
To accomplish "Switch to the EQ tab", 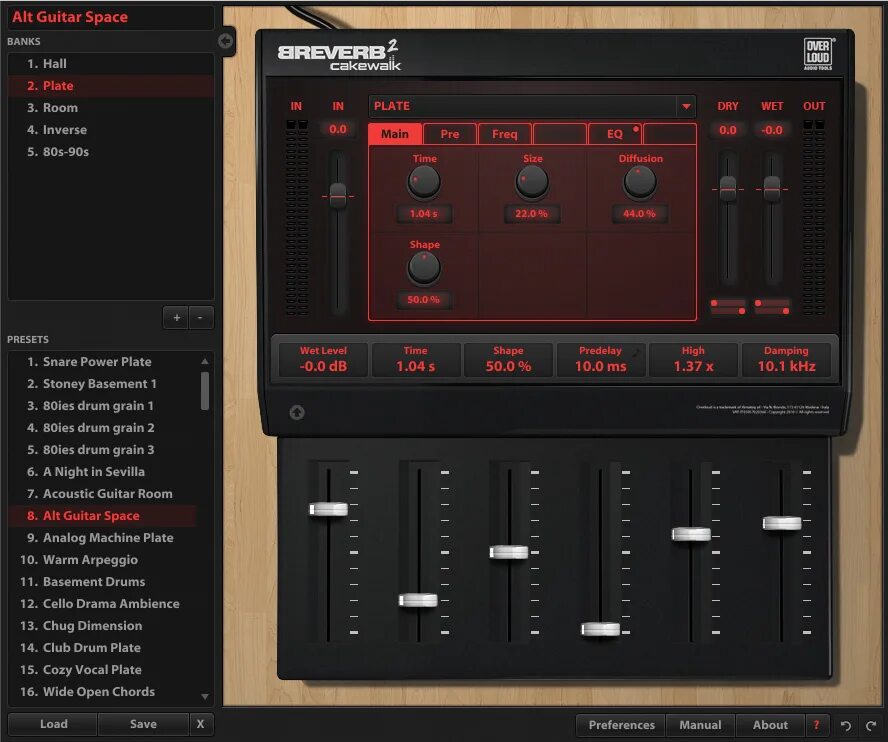I will (614, 134).
